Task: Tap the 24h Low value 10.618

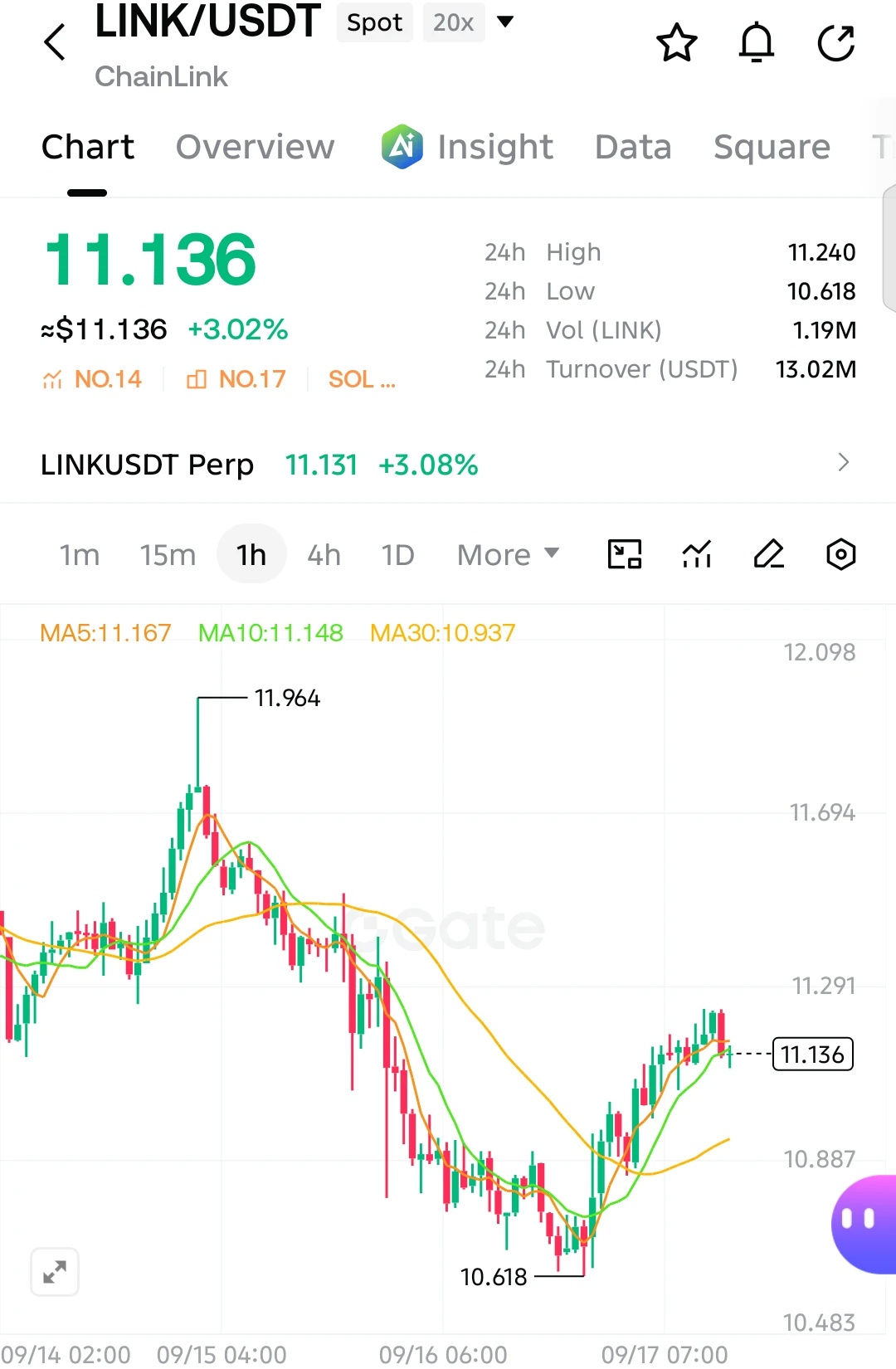Action: (821, 291)
